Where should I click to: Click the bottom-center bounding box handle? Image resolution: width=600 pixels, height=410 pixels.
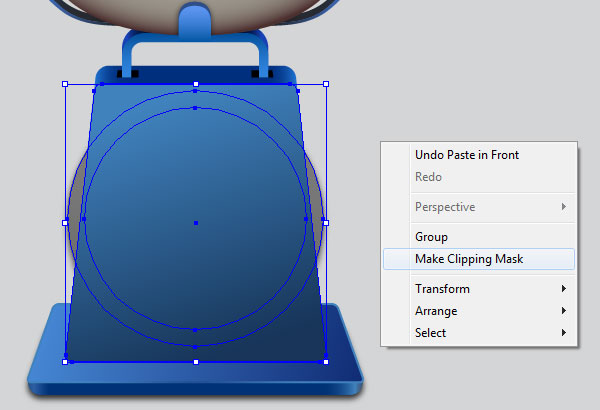pos(196,362)
